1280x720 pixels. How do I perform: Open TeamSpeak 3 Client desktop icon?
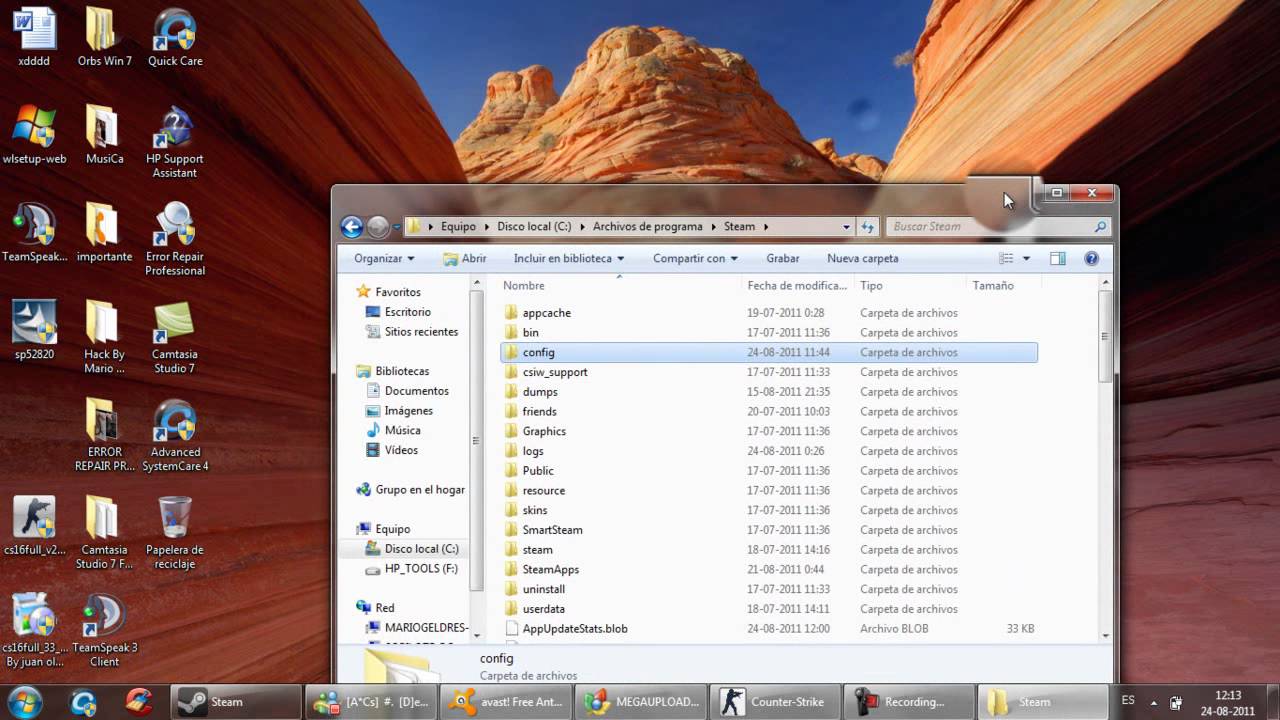(x=104, y=630)
